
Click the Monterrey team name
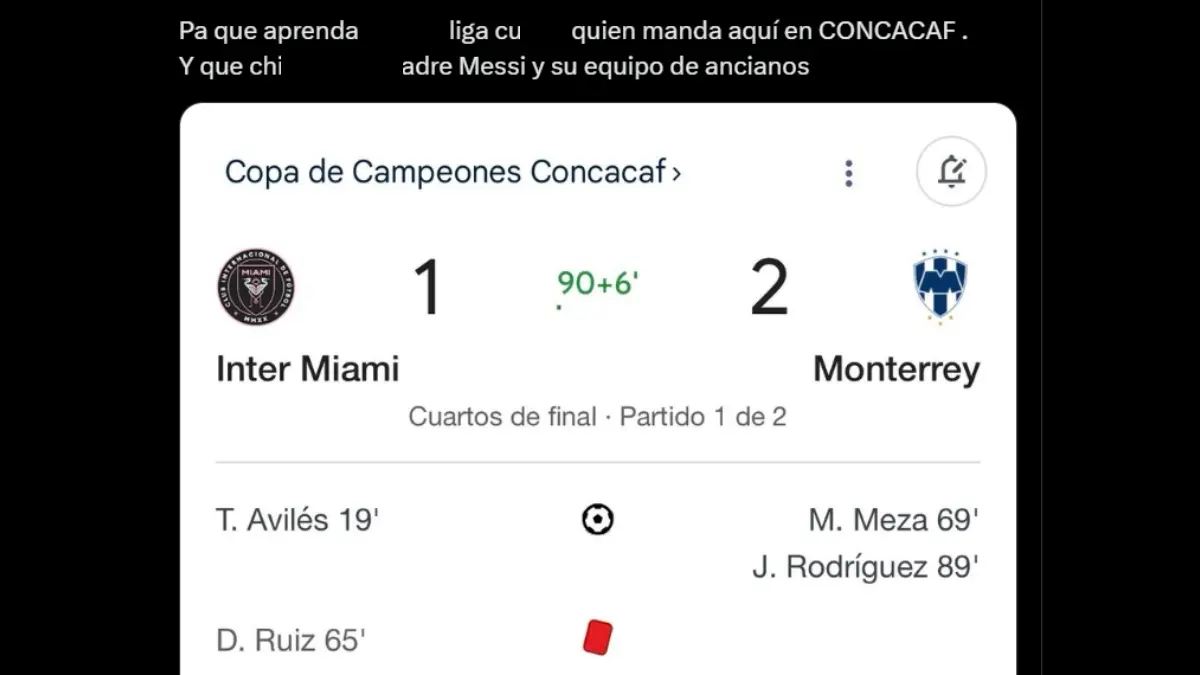897,369
